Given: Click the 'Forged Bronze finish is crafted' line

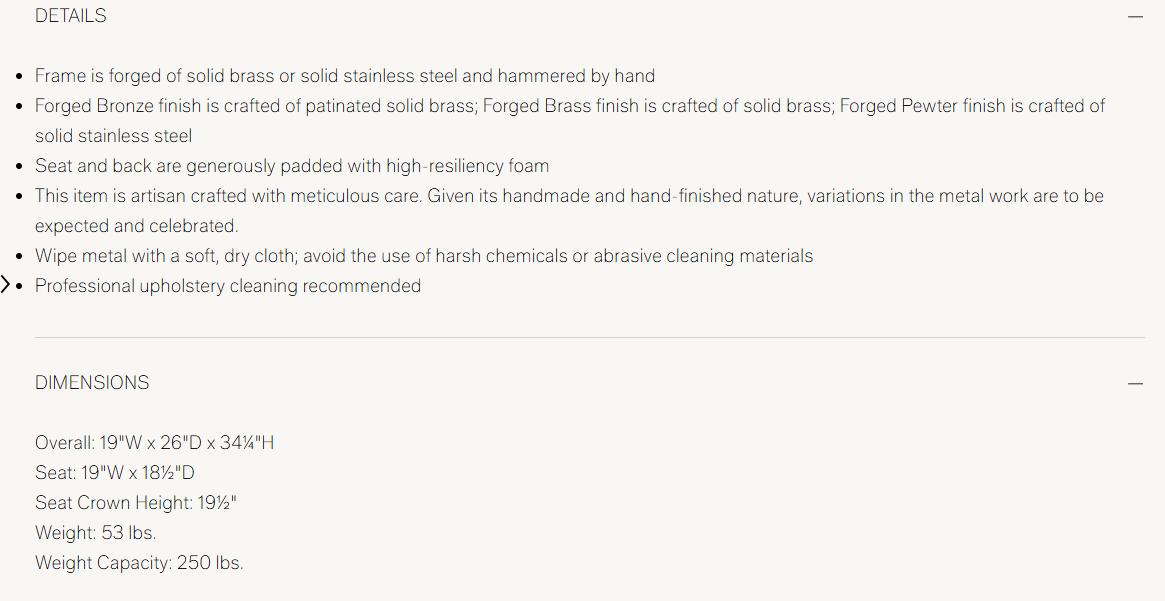Looking at the screenshot, I should (570, 106).
